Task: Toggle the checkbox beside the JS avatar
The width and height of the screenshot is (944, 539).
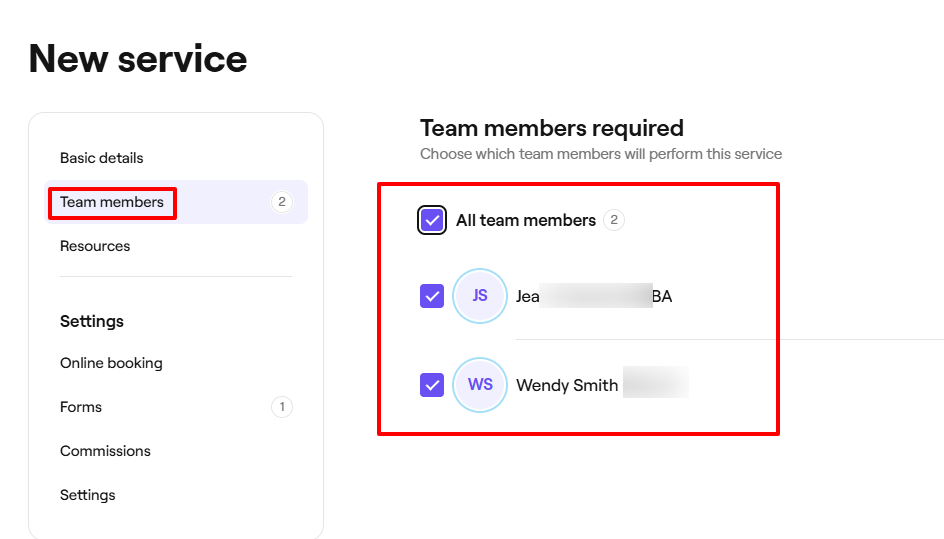Action: pos(432,296)
